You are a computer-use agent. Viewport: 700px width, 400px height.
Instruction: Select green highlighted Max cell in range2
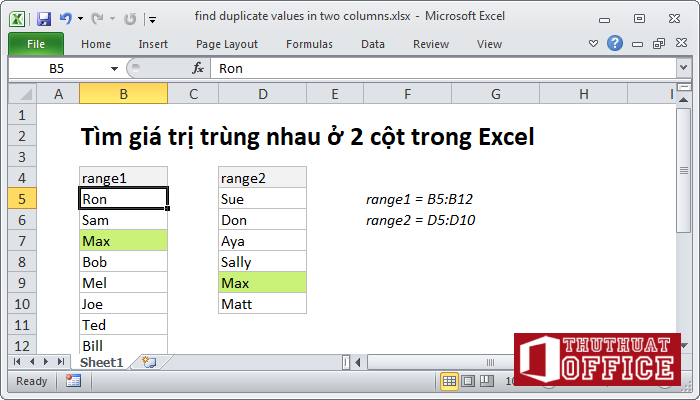coord(262,283)
